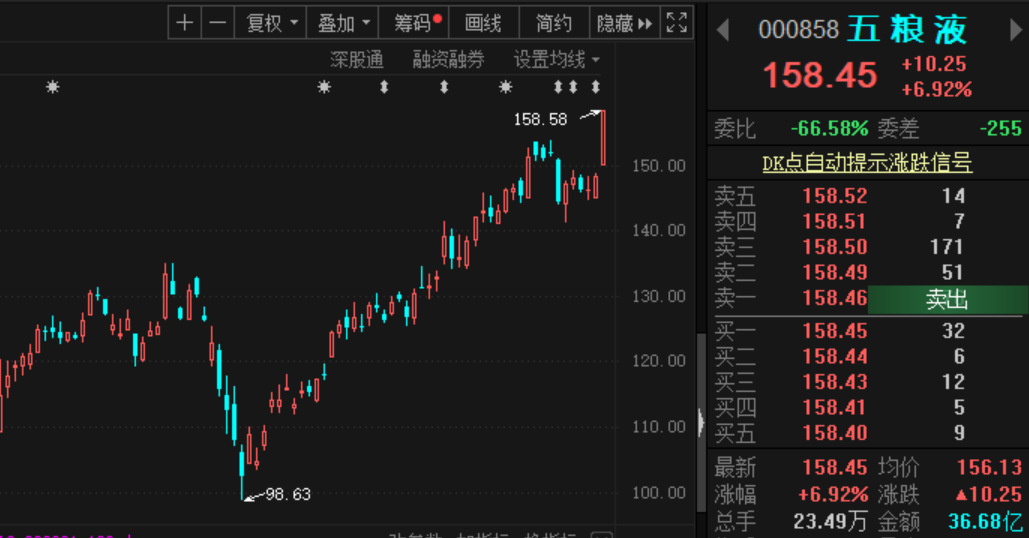Screen dimensions: 1029x538
Task: Hide the side panel with 隐藏
Action: pyautogui.click(x=624, y=24)
